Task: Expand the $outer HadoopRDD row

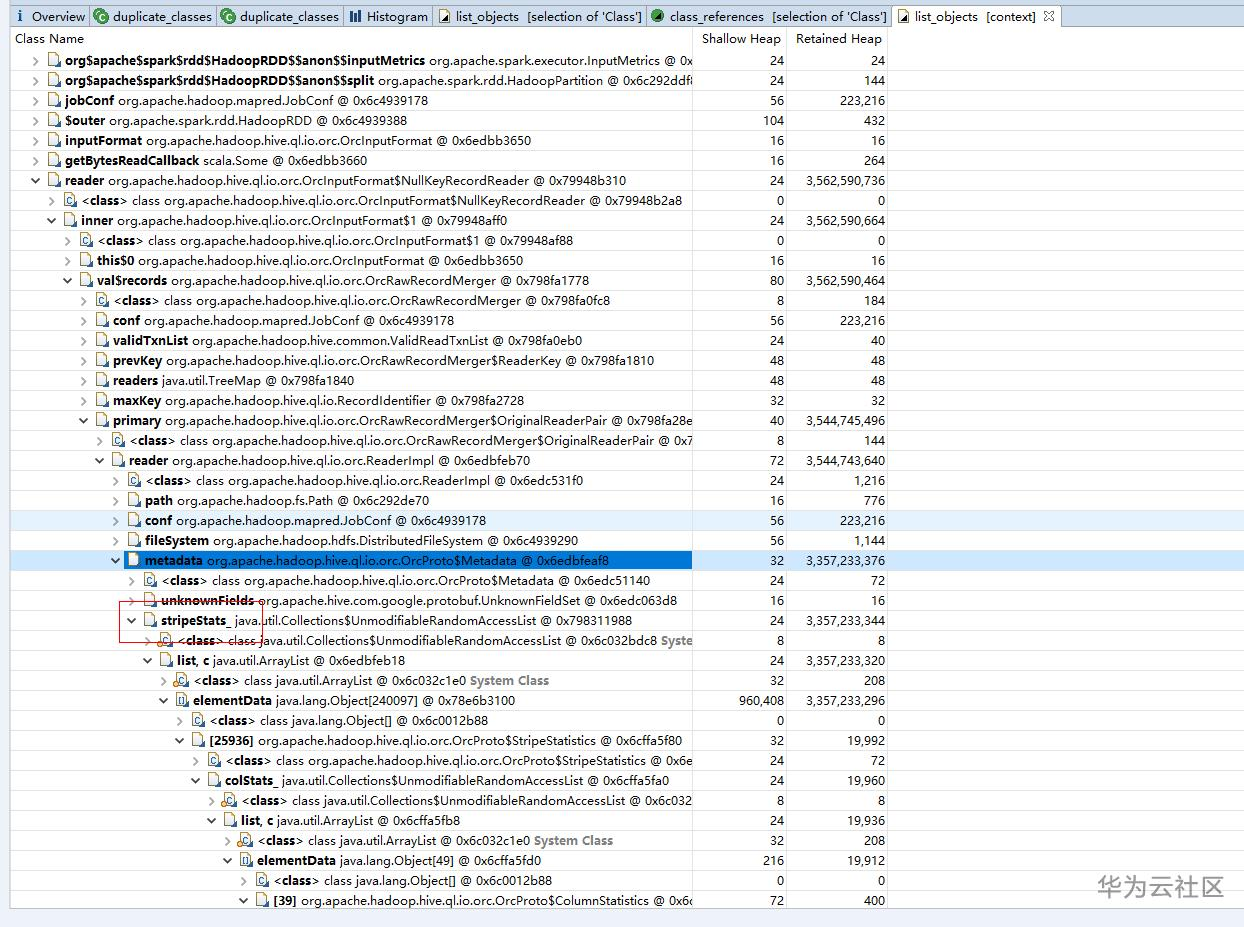Action: (36, 120)
